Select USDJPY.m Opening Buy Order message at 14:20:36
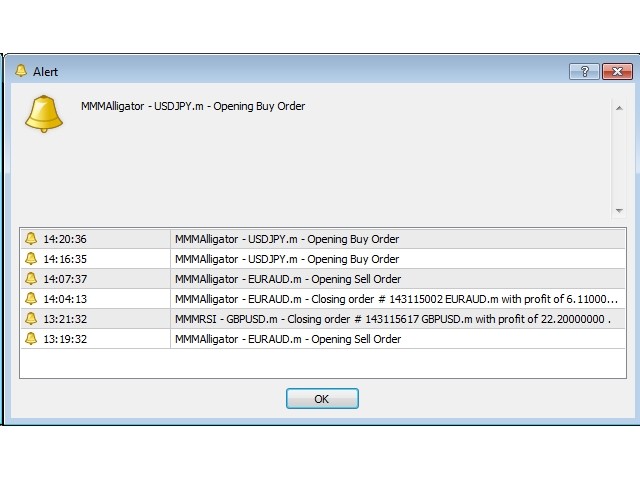Image resolution: width=640 pixels, height=480 pixels. (287, 239)
